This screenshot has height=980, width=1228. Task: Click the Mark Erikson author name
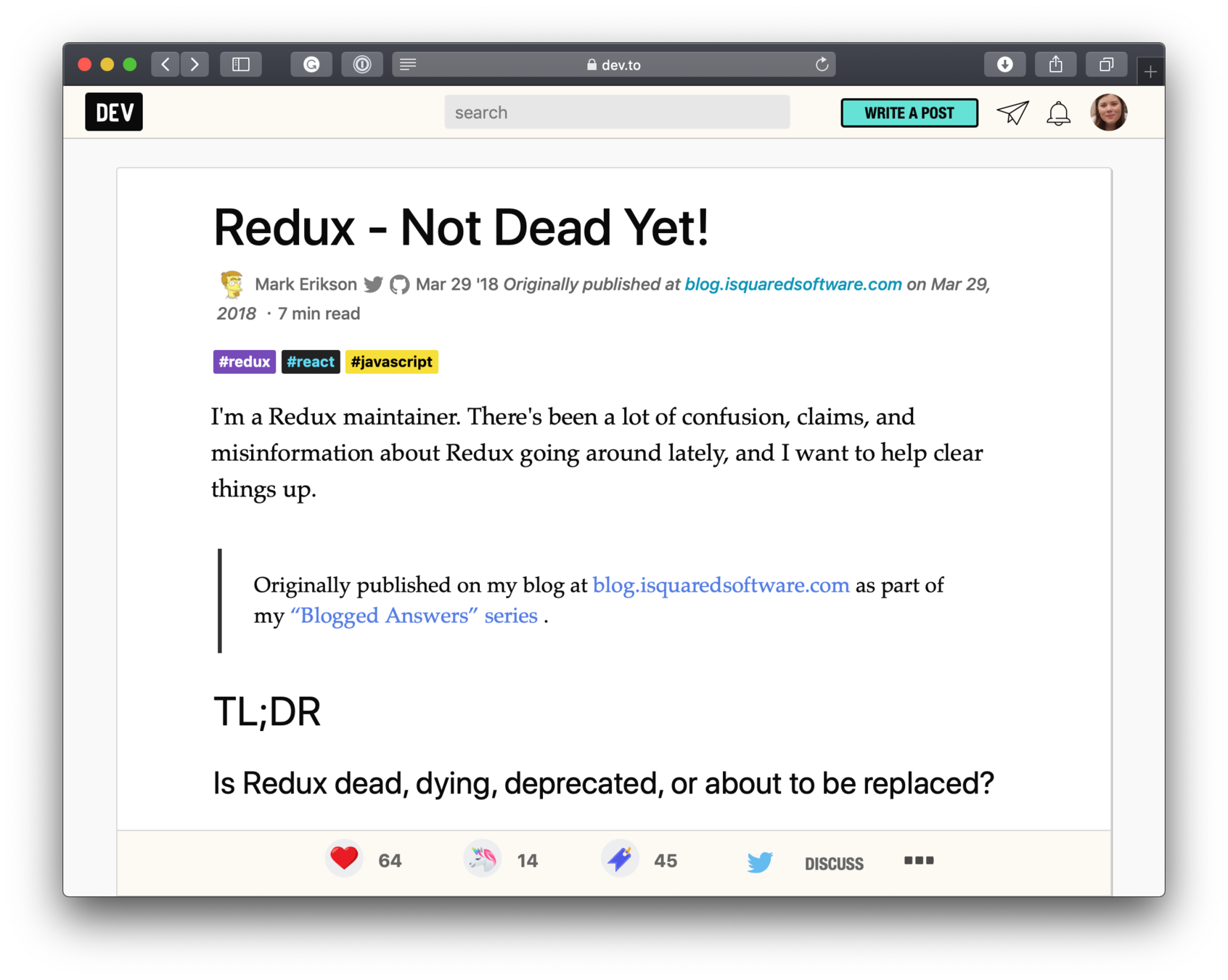[x=306, y=284]
